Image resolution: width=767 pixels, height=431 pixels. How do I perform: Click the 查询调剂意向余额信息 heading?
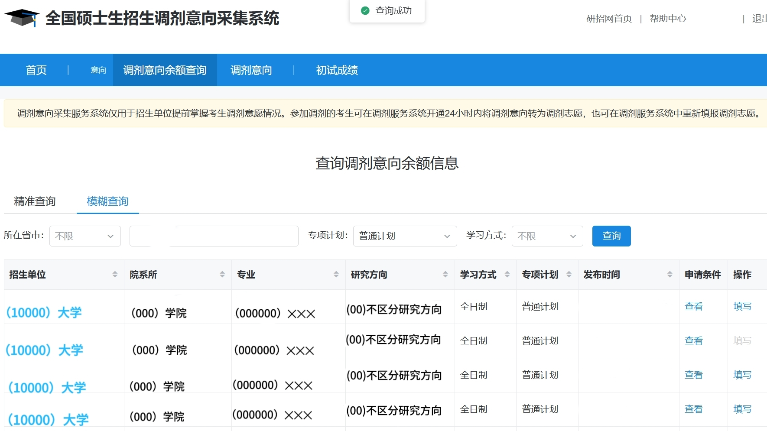(x=386, y=163)
